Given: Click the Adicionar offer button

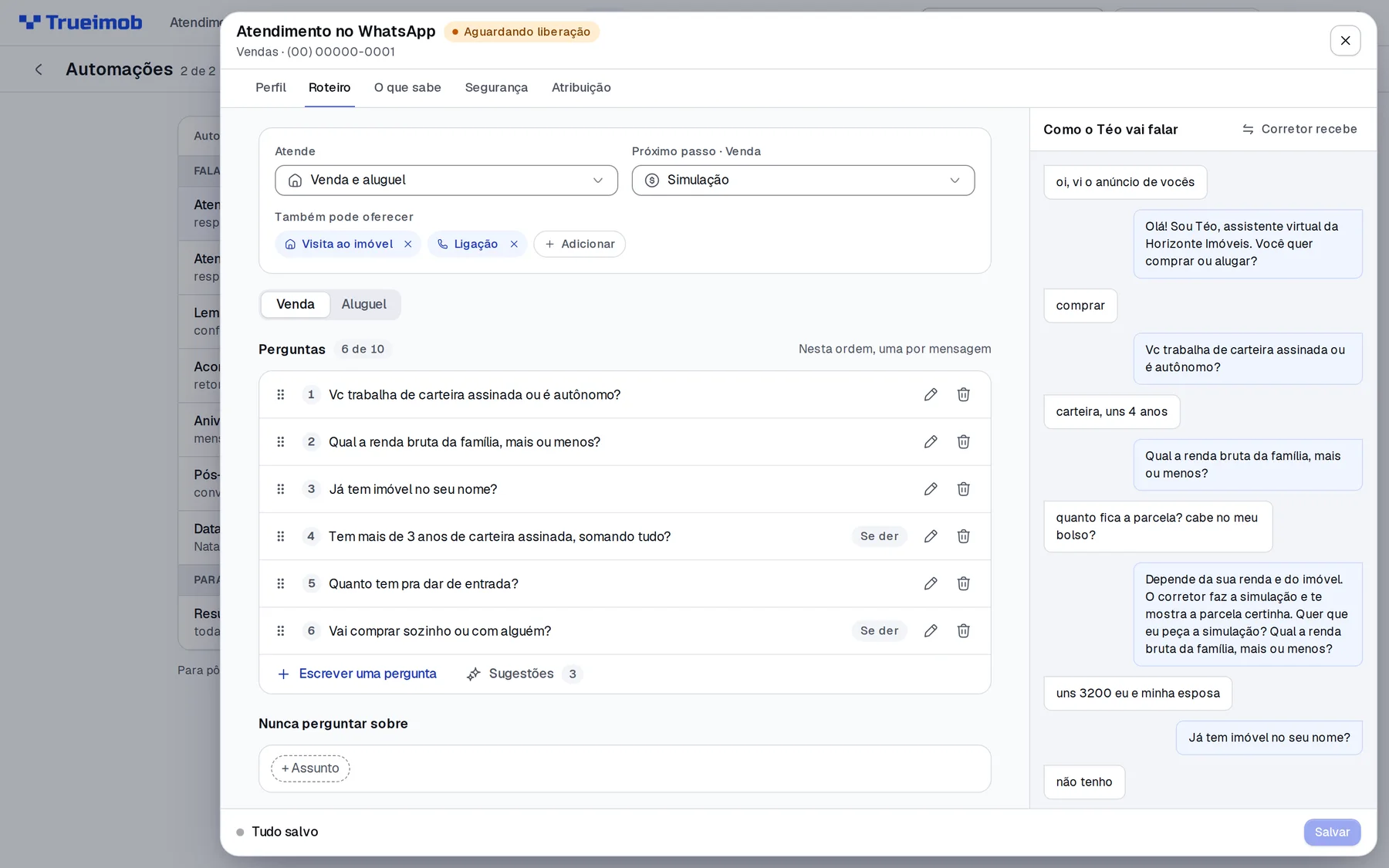Looking at the screenshot, I should (580, 244).
